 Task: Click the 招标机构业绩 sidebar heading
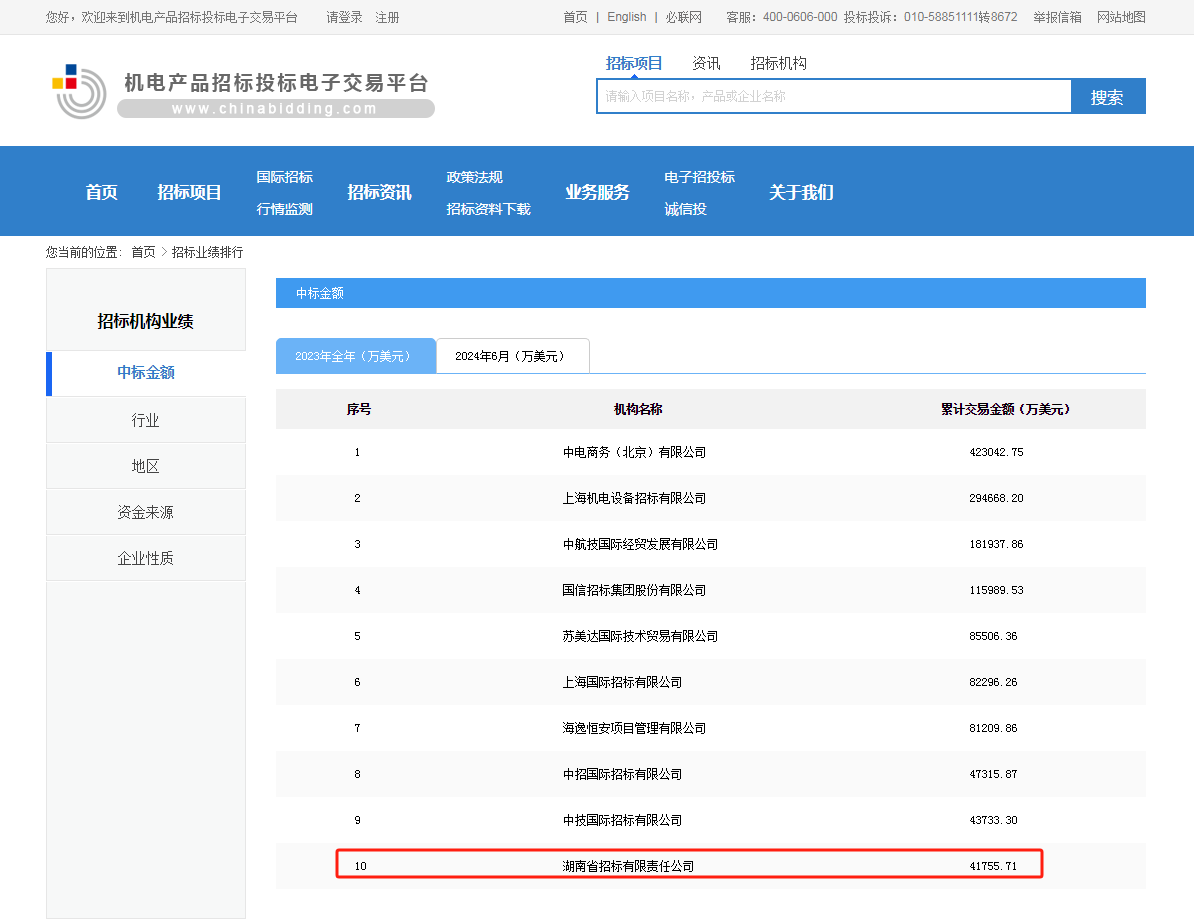(x=145, y=321)
